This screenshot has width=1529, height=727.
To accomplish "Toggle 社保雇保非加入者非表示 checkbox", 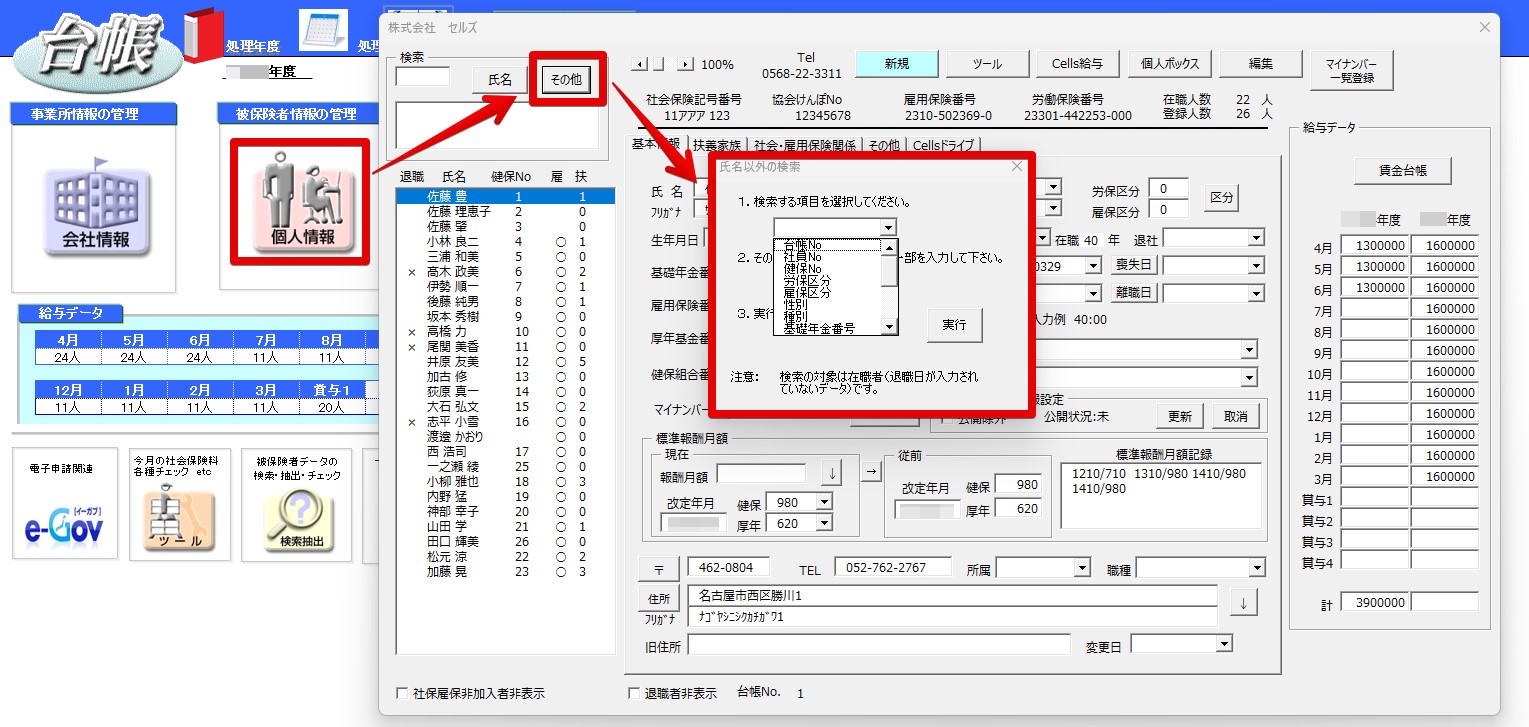I will click(x=403, y=693).
